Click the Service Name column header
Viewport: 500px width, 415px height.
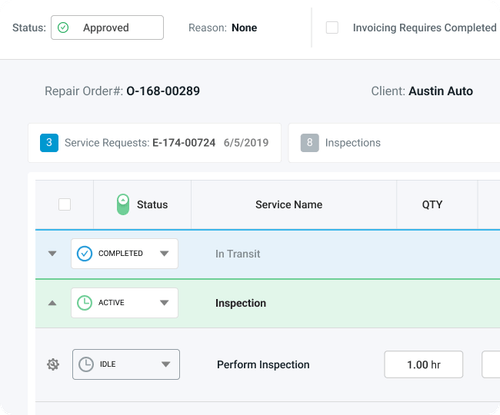tap(289, 204)
